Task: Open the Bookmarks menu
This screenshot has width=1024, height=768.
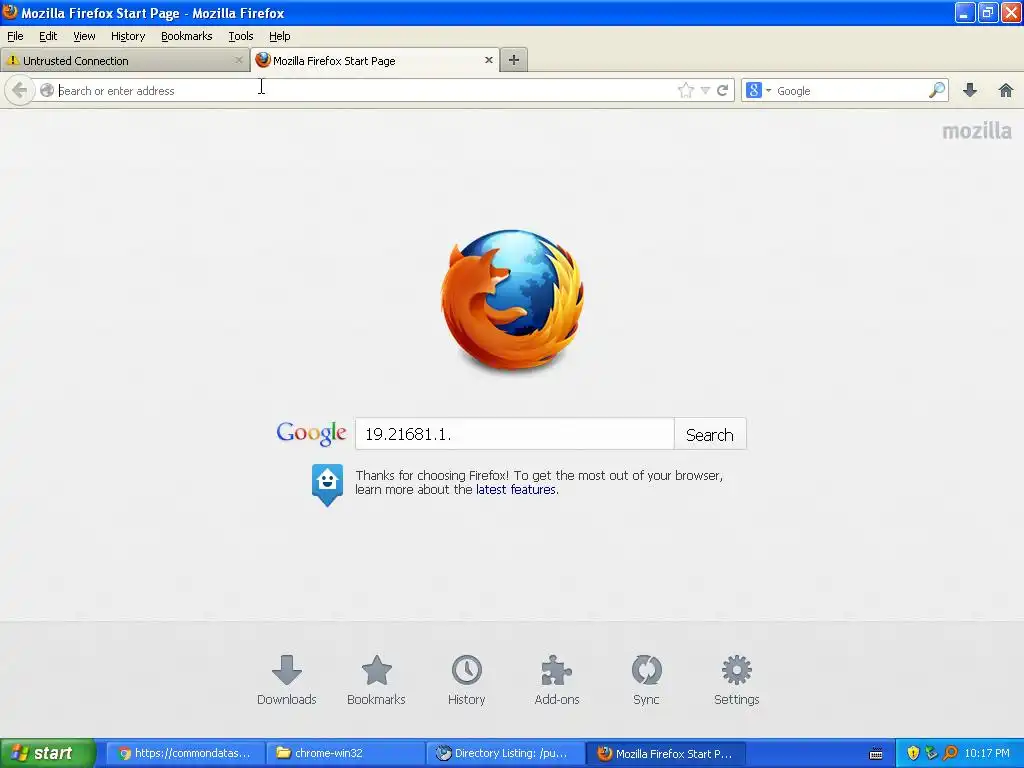Action: pyautogui.click(x=187, y=36)
